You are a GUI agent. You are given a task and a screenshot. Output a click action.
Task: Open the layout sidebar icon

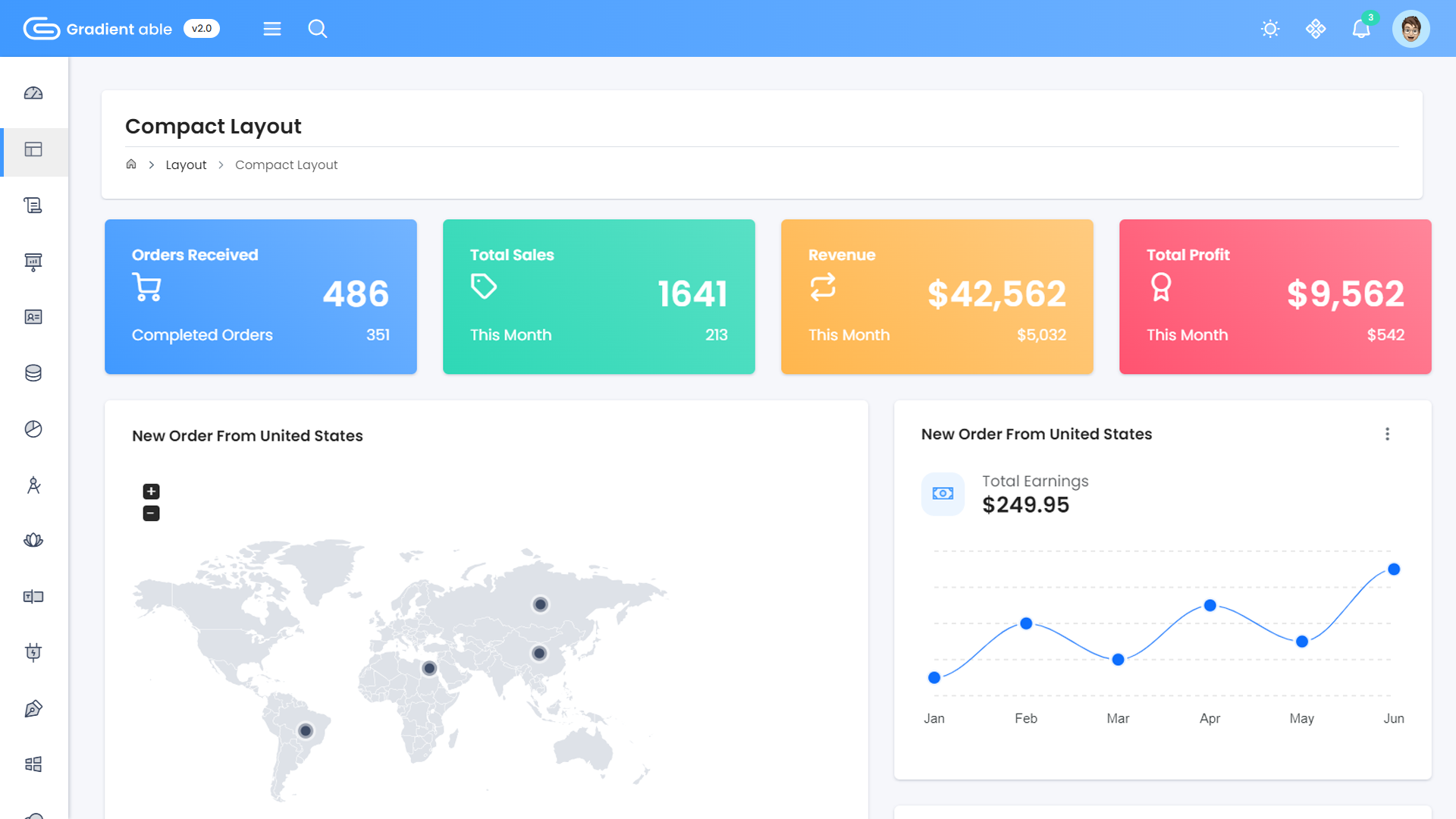33,149
